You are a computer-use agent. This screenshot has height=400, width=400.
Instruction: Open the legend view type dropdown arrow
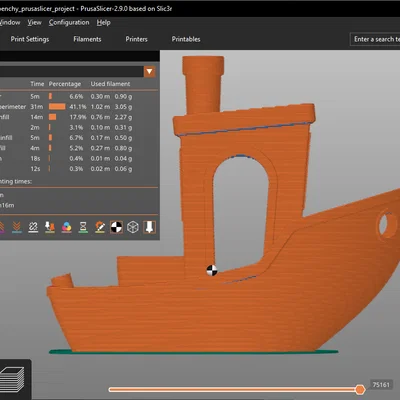click(149, 72)
